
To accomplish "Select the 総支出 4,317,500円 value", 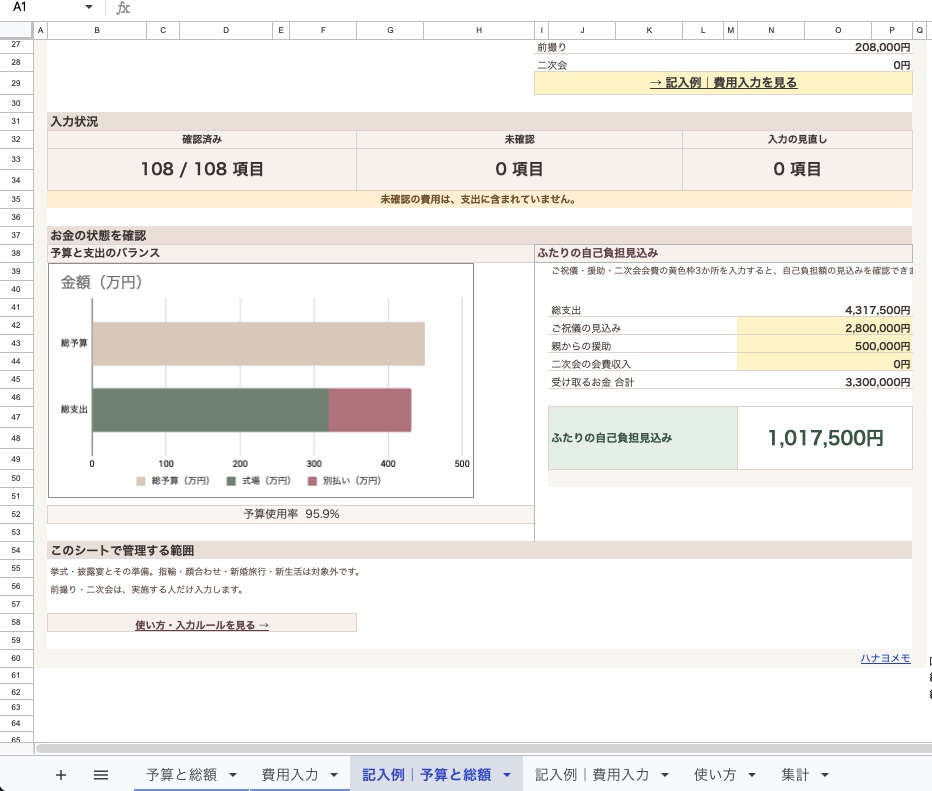I will 877,310.
